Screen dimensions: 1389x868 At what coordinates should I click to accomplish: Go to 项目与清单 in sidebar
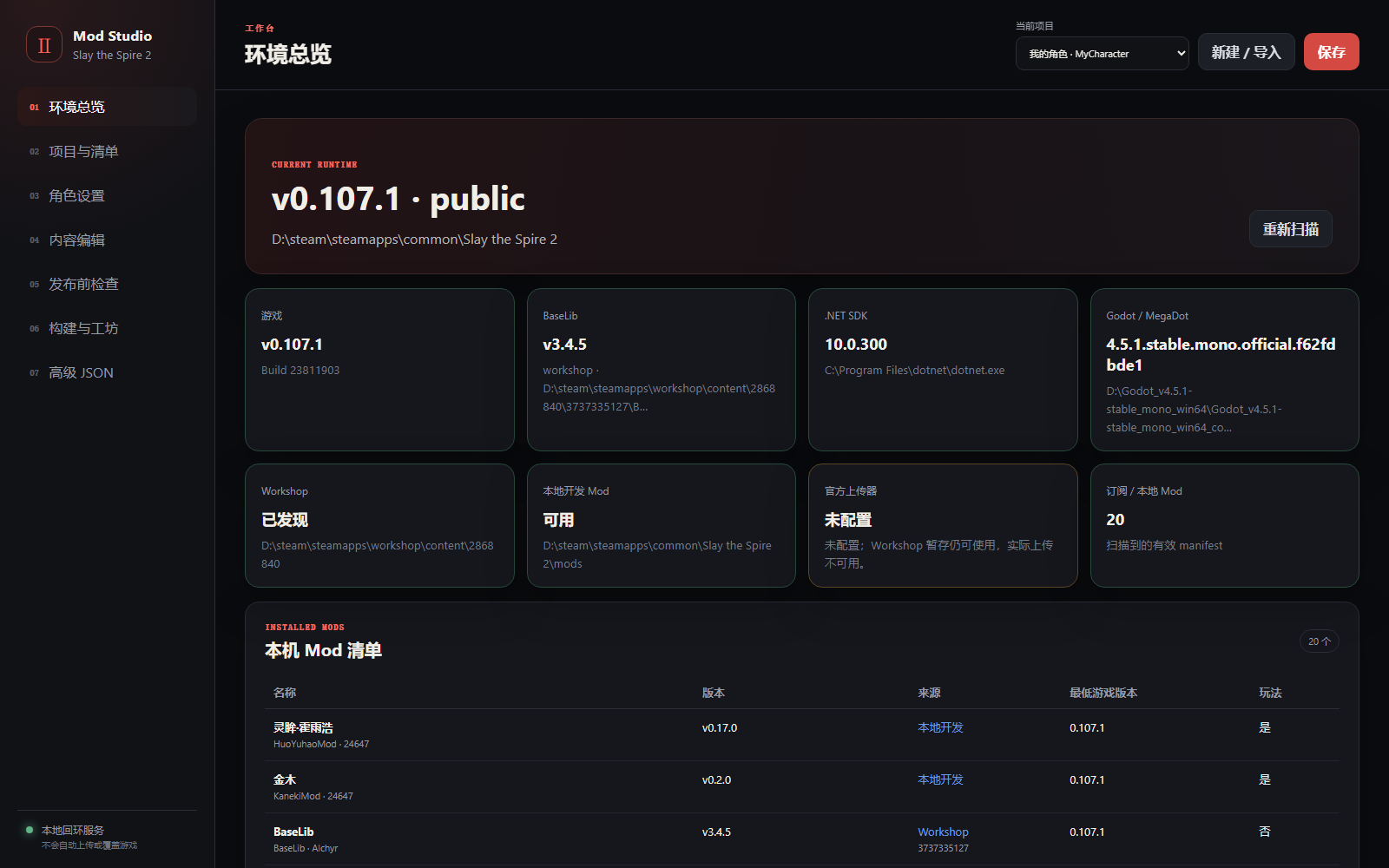click(x=107, y=151)
